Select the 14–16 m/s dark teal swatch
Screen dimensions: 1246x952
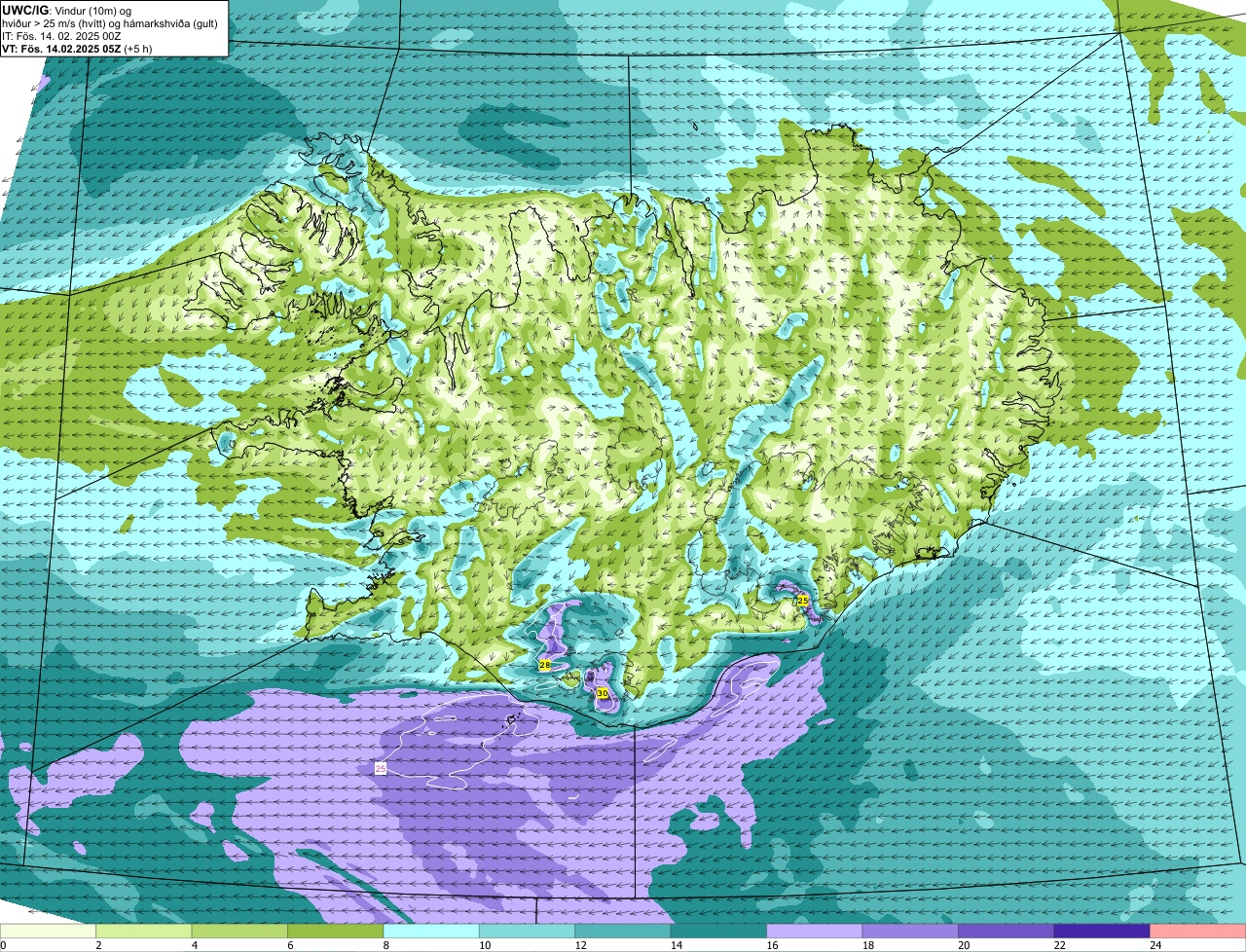click(x=718, y=932)
